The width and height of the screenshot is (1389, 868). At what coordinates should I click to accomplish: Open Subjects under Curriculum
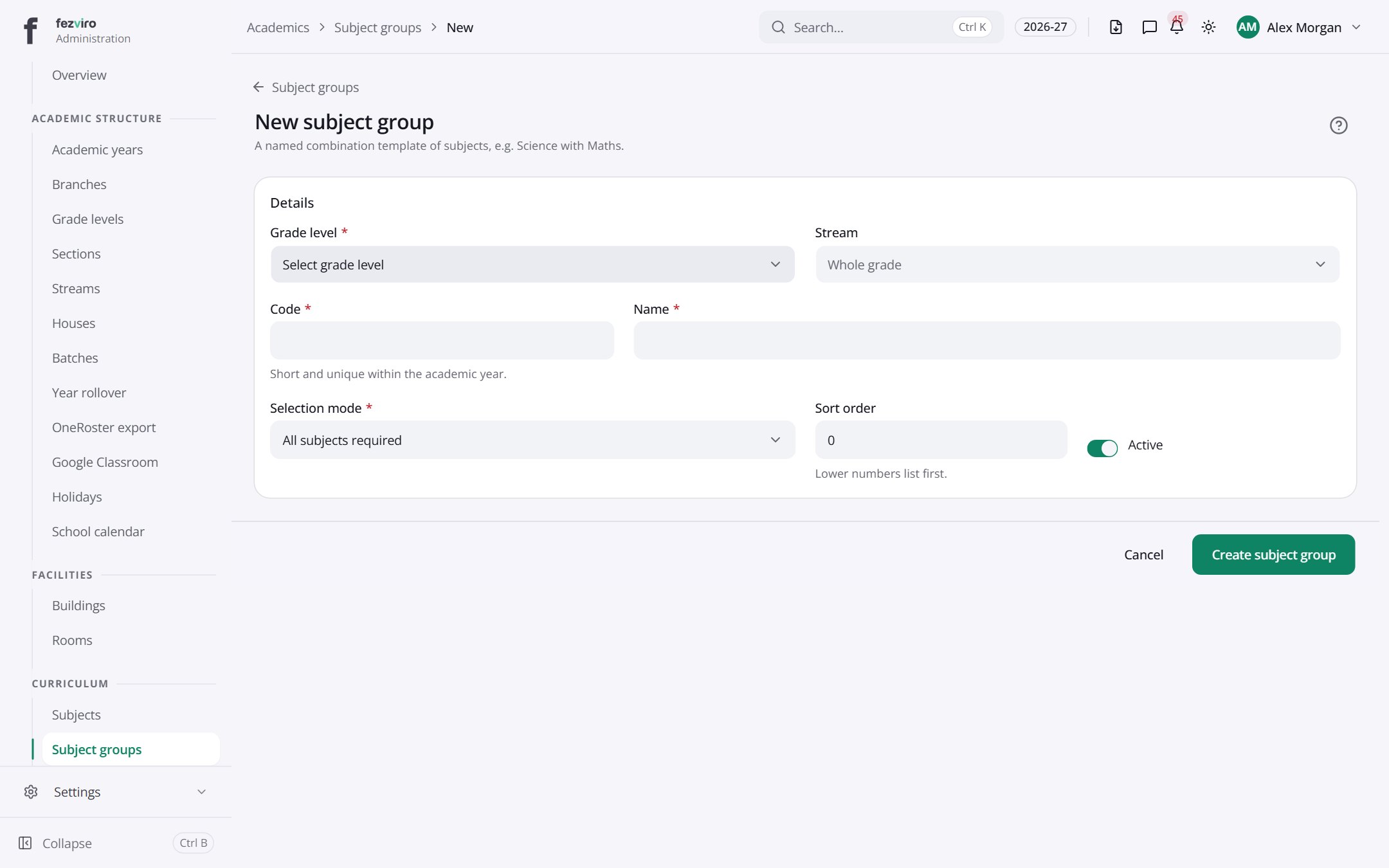(76, 715)
